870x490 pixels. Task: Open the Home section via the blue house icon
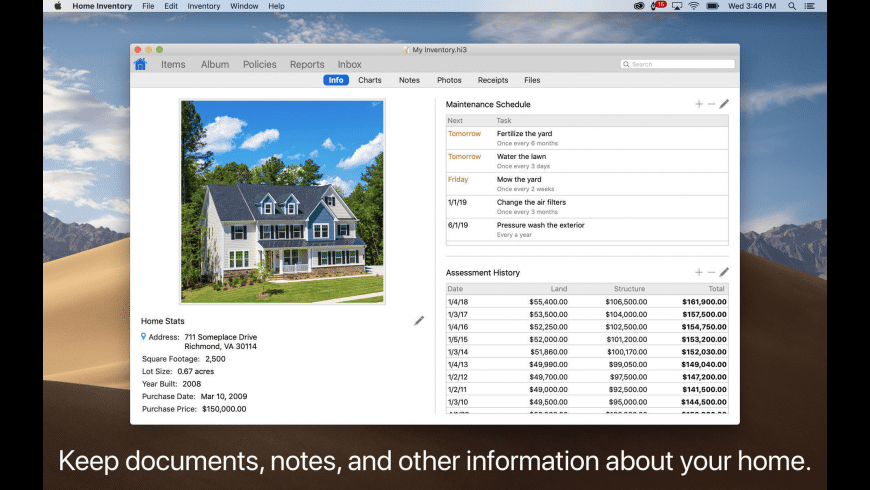tap(140, 64)
